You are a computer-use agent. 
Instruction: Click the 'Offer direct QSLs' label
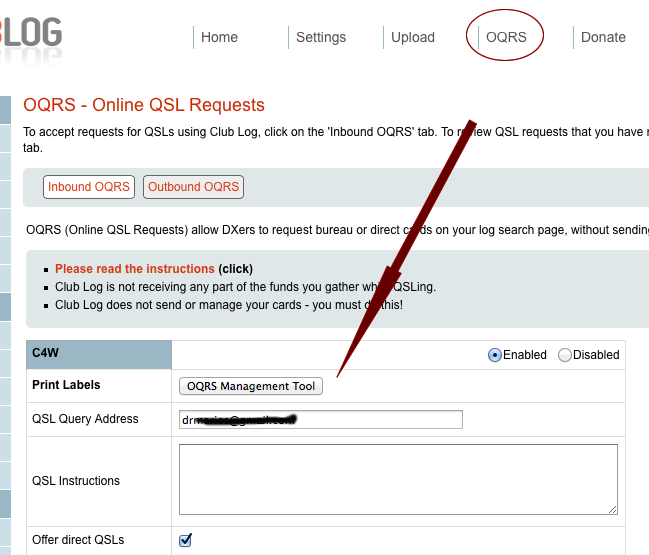[x=78, y=540]
